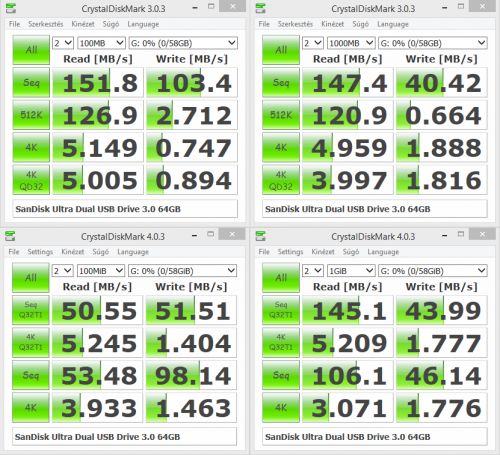Click the 1.463 write result
The height and width of the screenshot is (455, 500).
(x=191, y=408)
